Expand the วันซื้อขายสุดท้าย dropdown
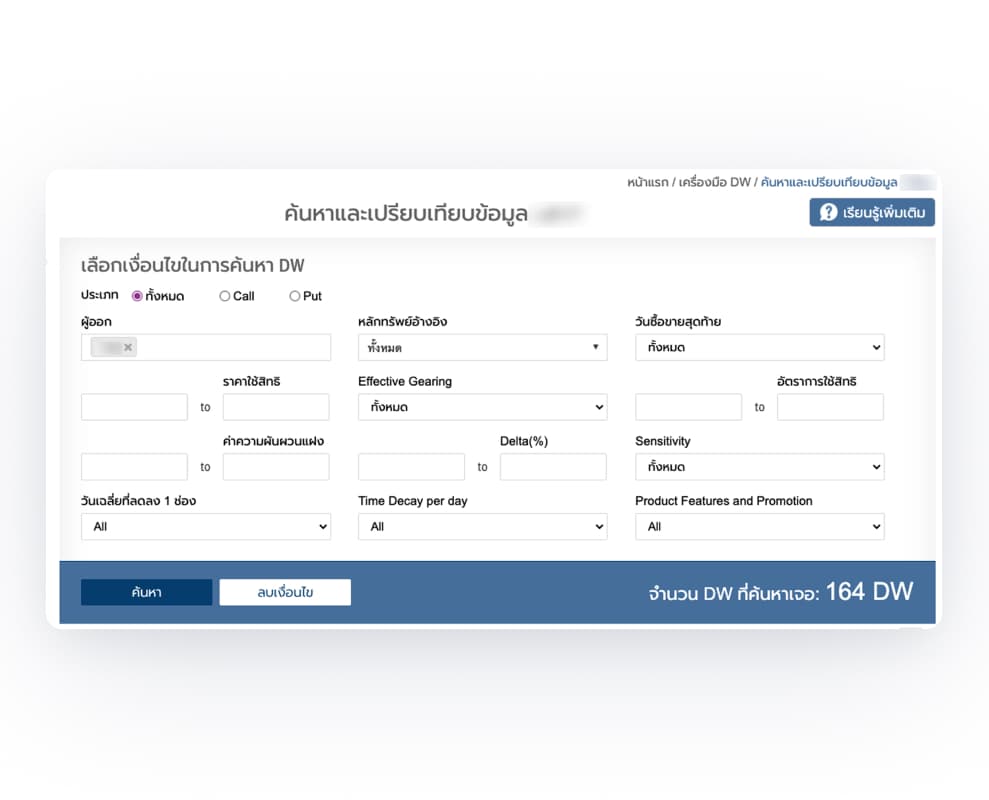989x800 pixels. [x=759, y=347]
